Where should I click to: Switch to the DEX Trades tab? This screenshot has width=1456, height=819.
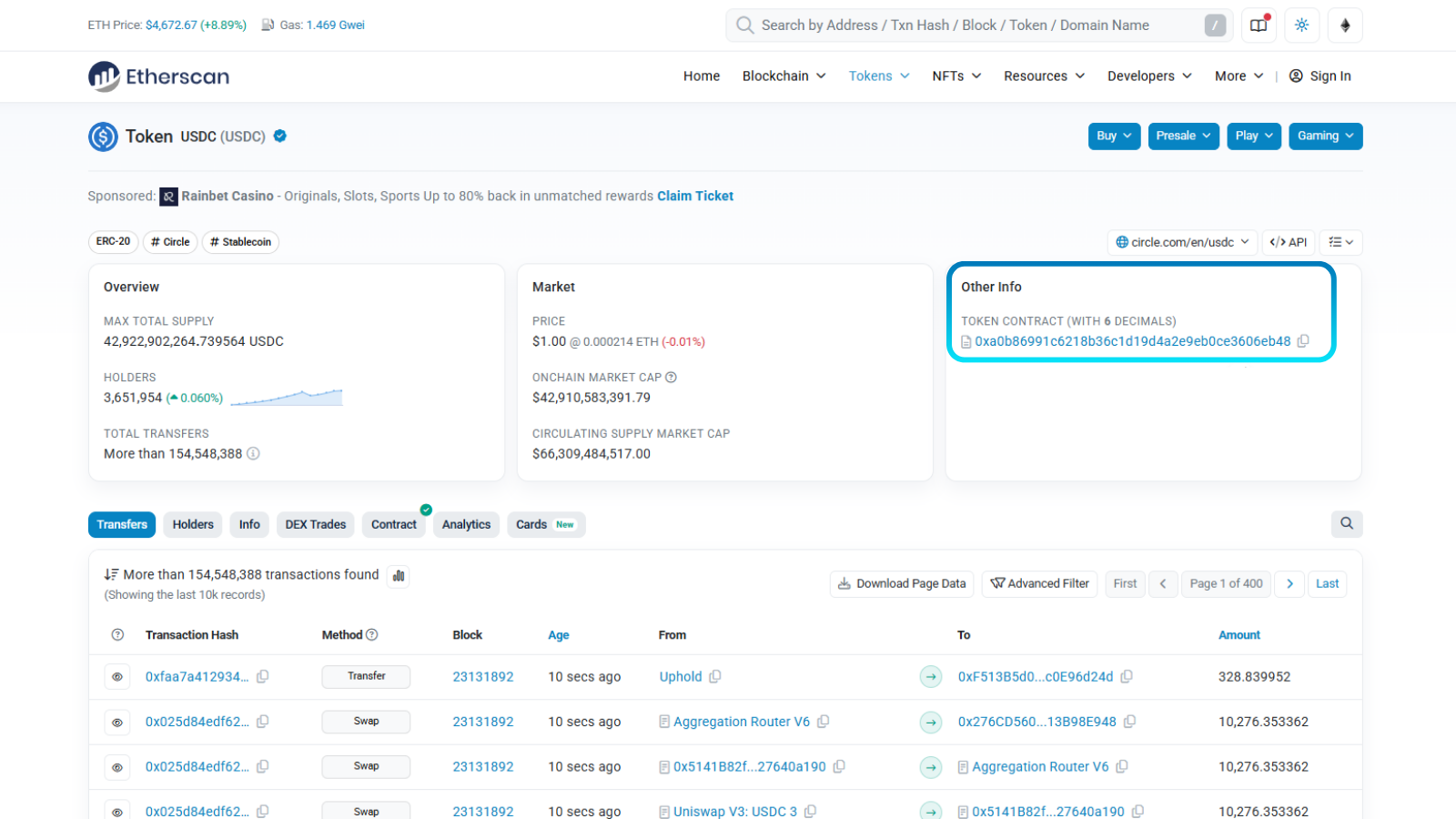pyautogui.click(x=316, y=525)
